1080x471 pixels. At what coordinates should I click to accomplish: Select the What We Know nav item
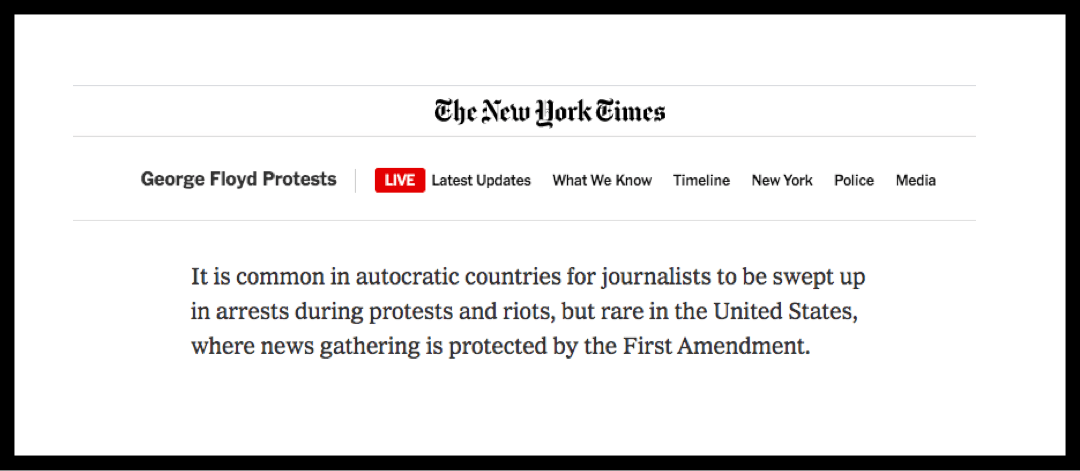click(602, 180)
